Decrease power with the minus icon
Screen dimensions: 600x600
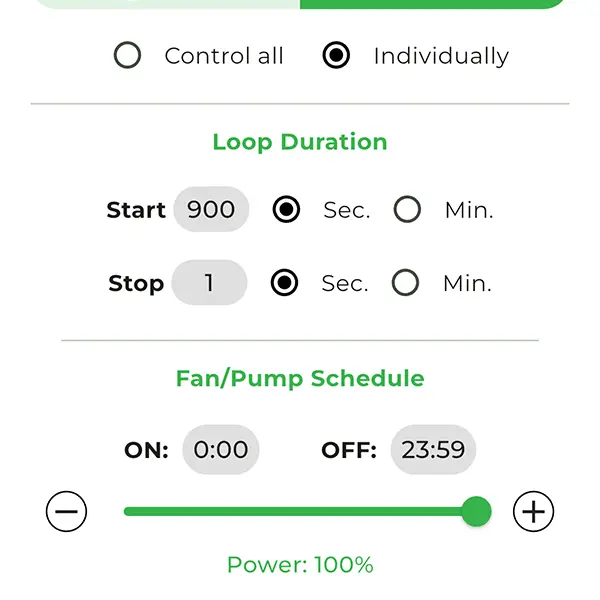click(67, 512)
